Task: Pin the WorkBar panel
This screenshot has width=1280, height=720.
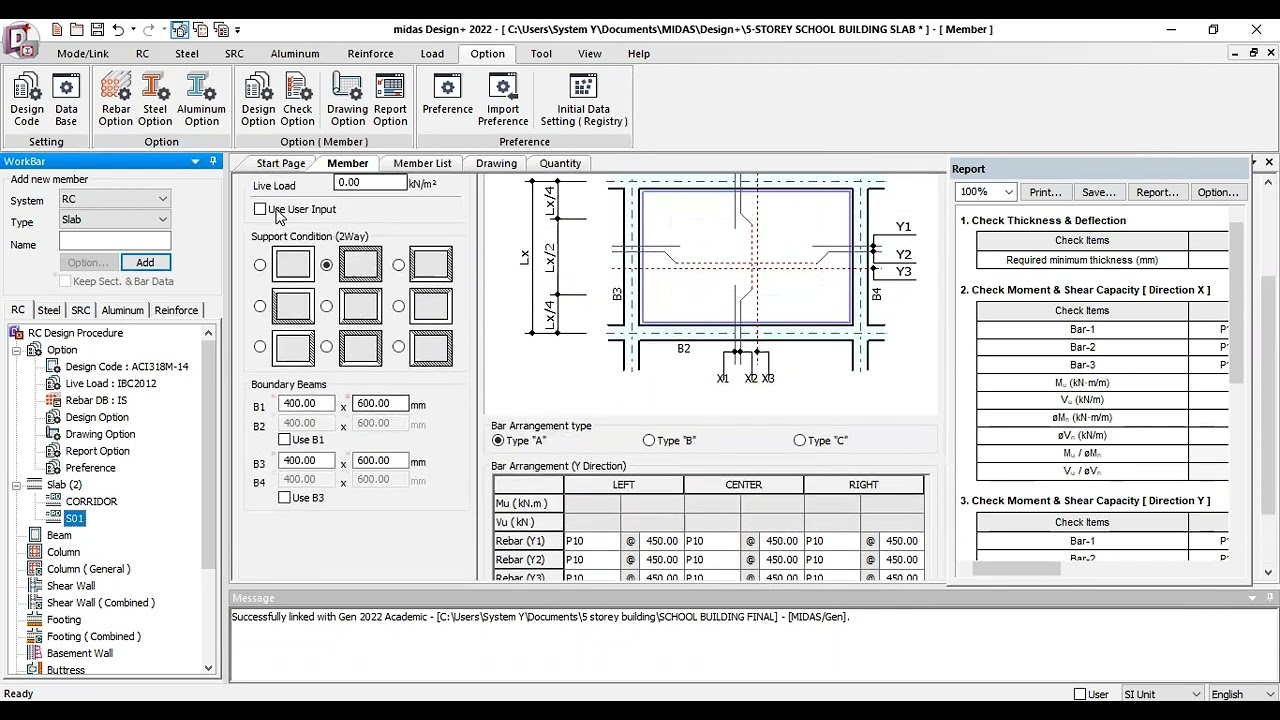Action: [213, 161]
